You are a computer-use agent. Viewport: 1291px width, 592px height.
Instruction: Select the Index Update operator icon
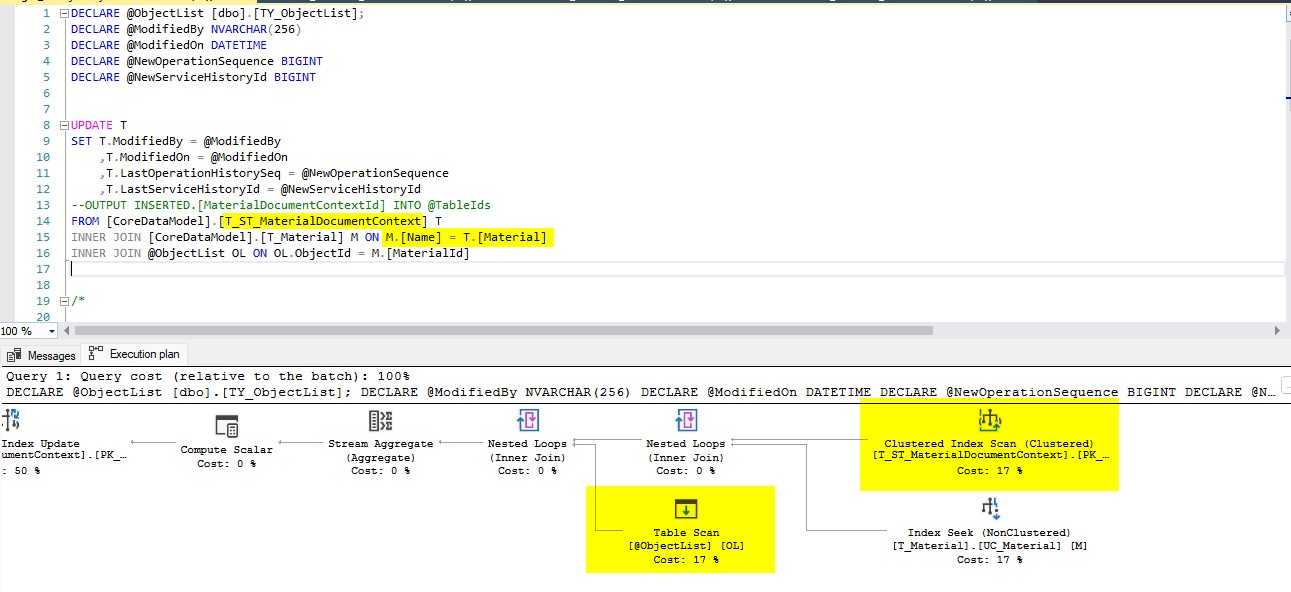click(x=12, y=420)
